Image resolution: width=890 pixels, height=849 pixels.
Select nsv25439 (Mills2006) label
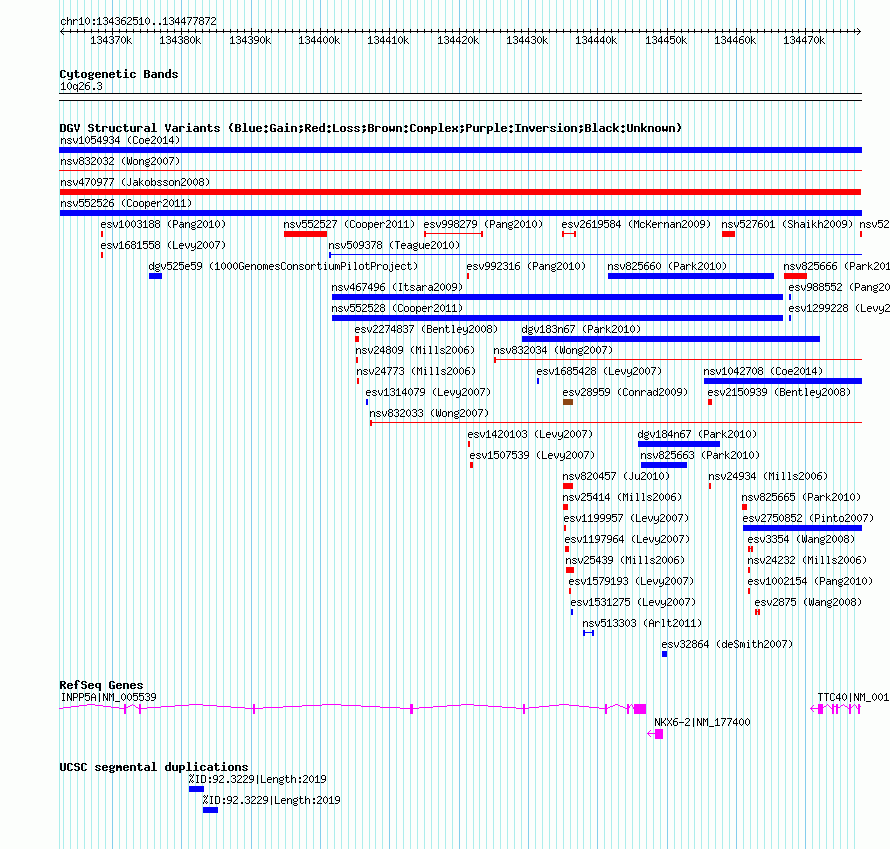tap(625, 560)
